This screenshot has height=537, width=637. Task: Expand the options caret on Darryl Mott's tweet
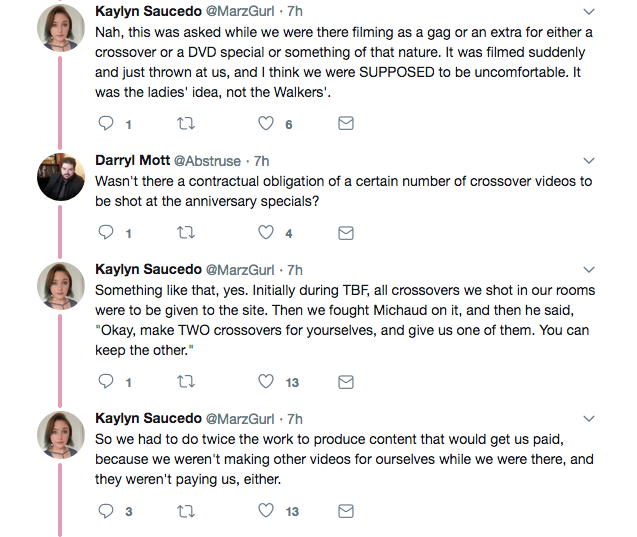click(x=588, y=160)
